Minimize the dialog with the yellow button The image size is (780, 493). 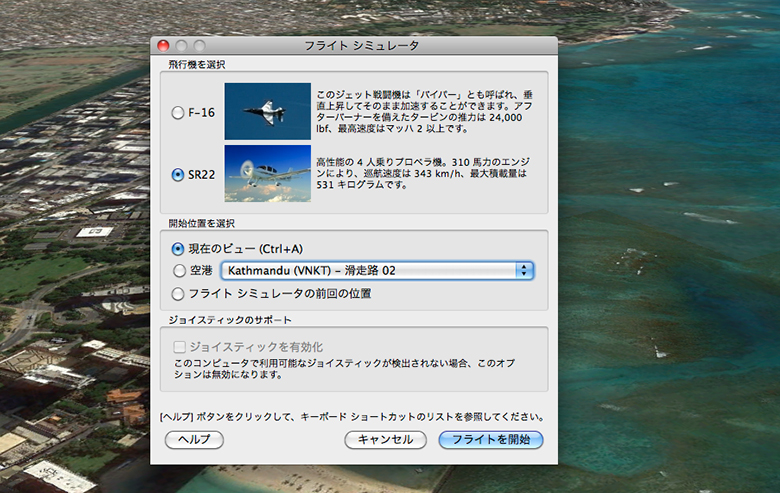pyautogui.click(x=181, y=46)
